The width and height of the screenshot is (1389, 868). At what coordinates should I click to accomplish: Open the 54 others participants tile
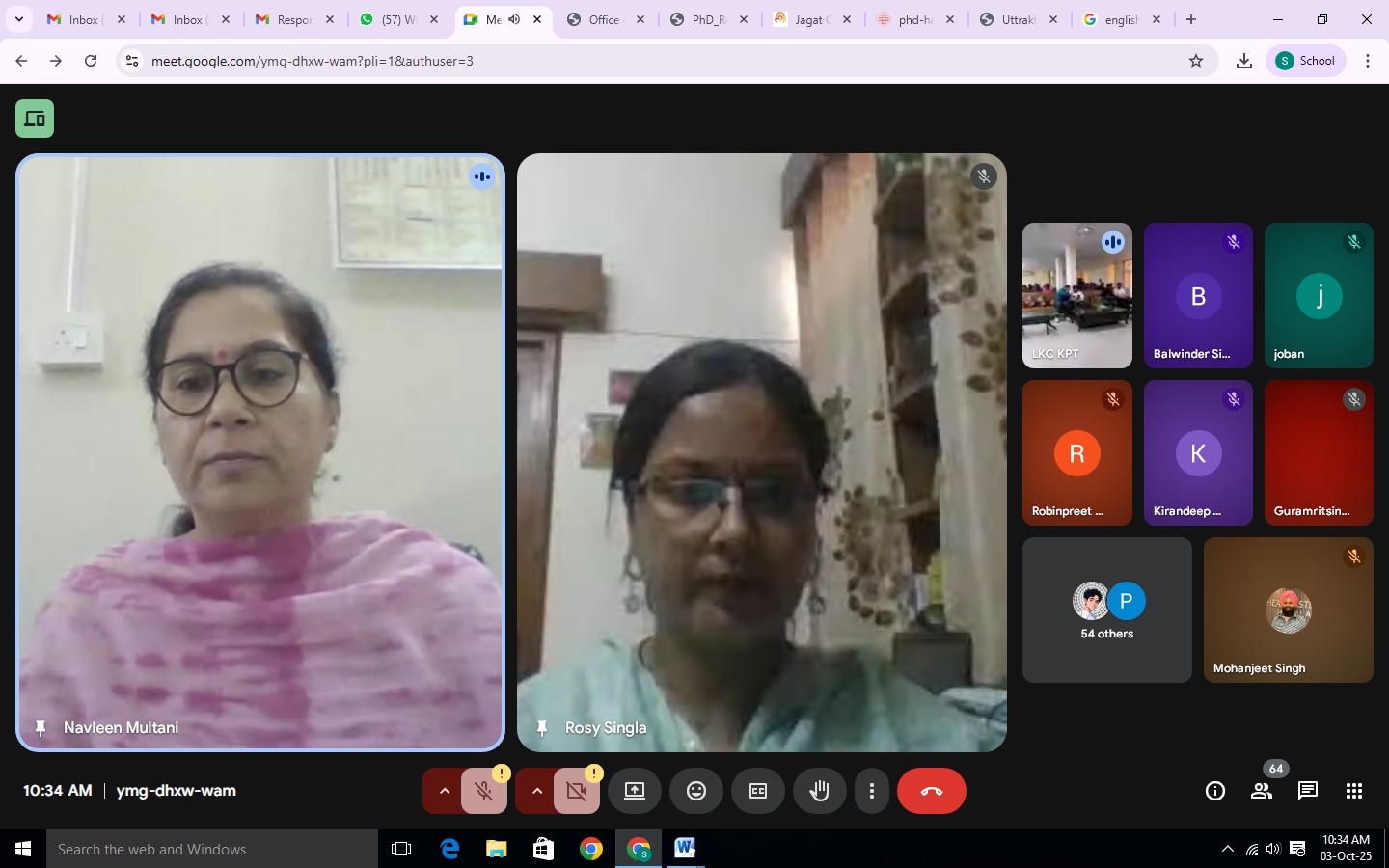1106,610
